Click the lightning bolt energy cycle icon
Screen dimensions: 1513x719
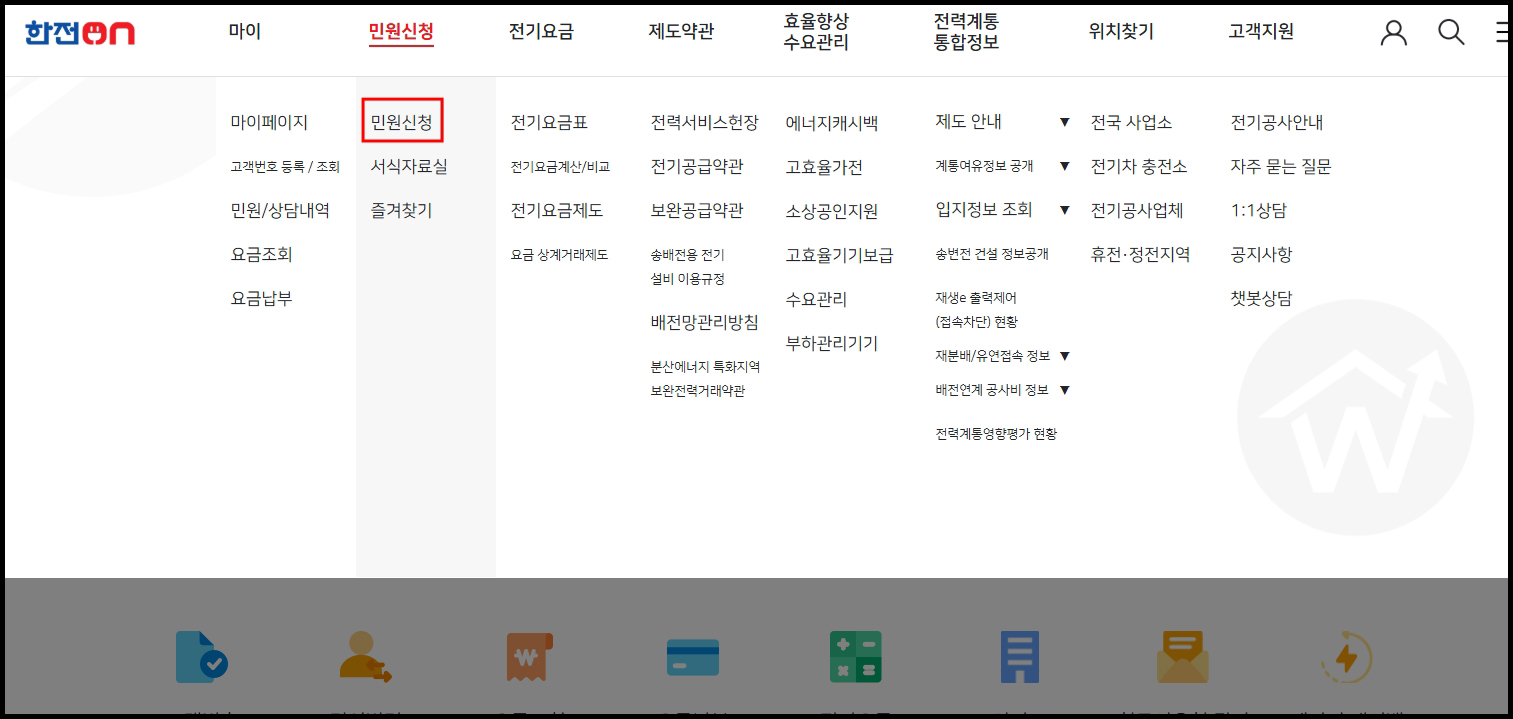[x=1345, y=659]
